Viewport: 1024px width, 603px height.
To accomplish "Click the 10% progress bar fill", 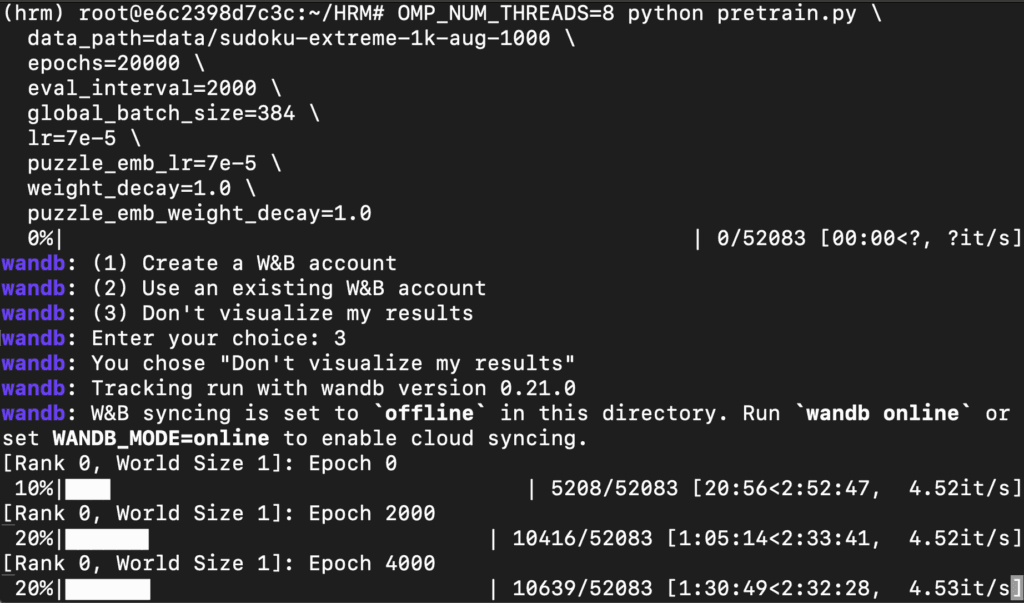I will coord(88,489).
